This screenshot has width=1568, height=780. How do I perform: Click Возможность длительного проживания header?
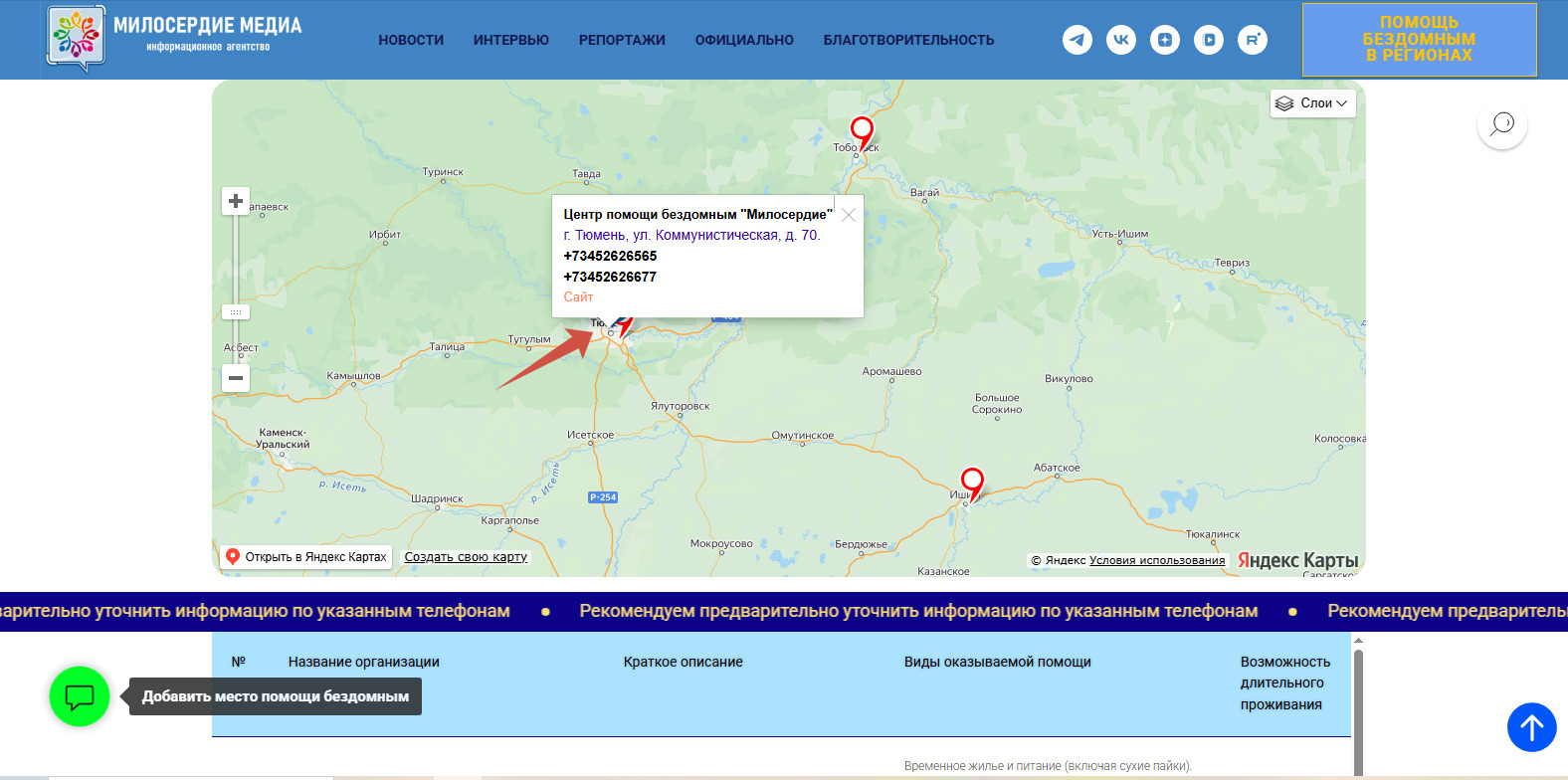coord(1285,683)
